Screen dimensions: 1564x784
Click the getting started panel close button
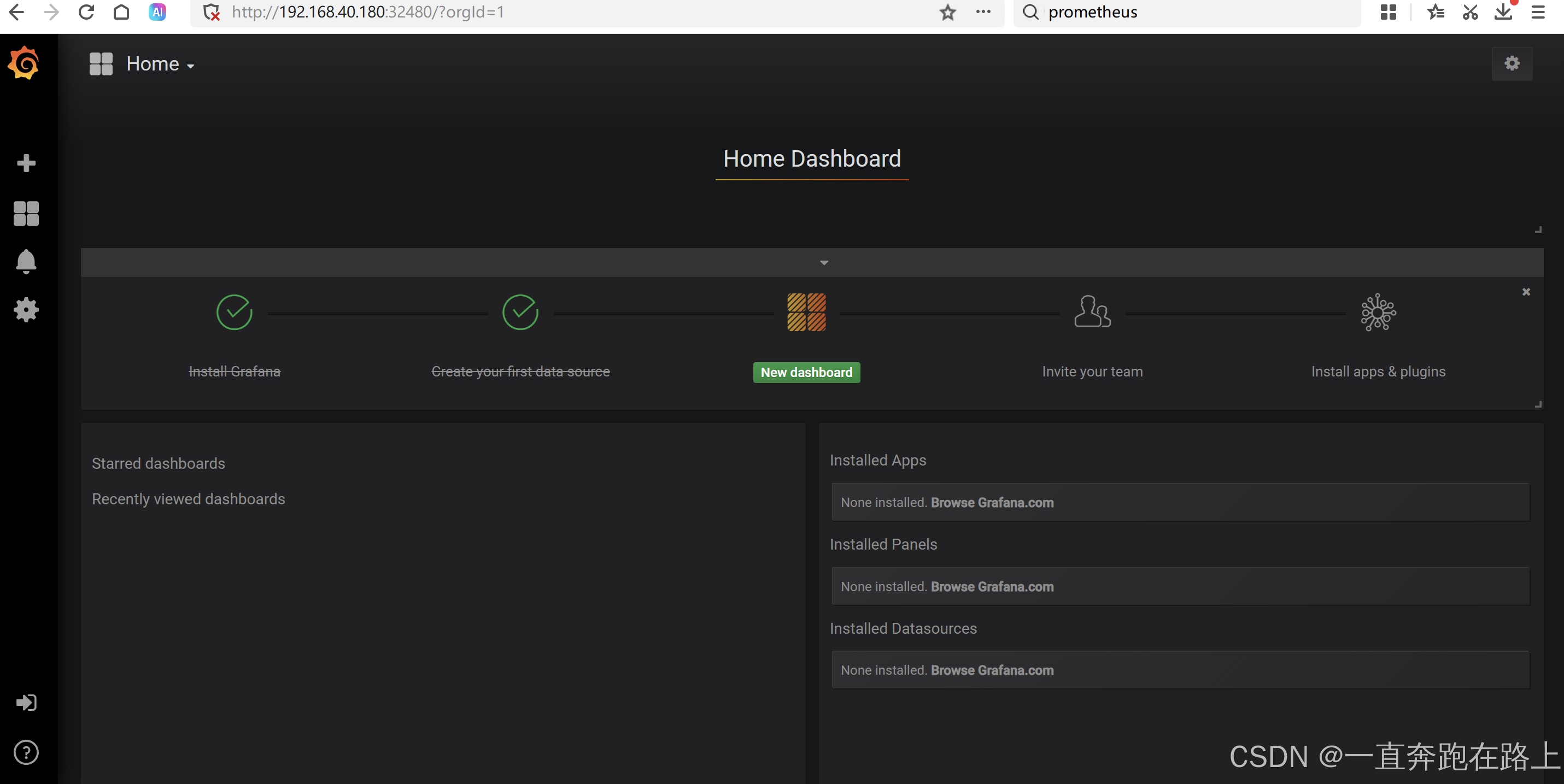[1526, 292]
